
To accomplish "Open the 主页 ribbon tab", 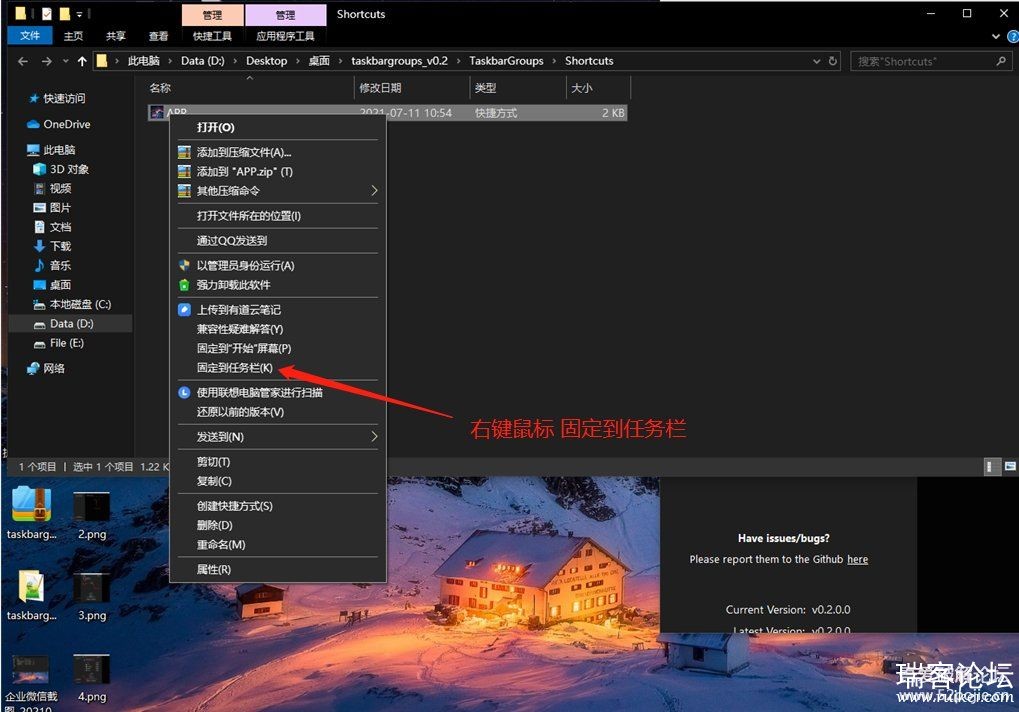I will [x=73, y=36].
